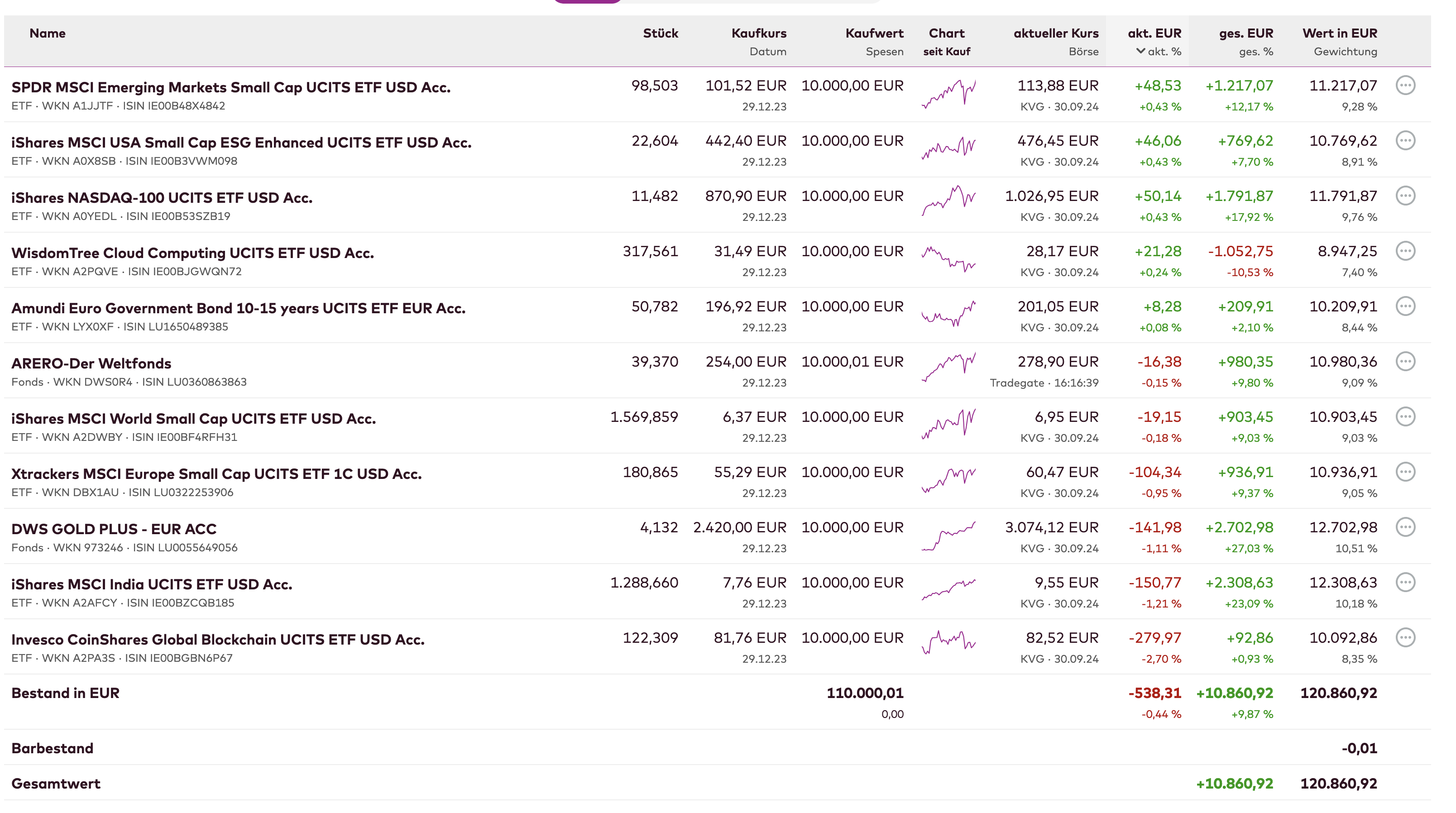
Task: Open iShares MSCI USA Small Cap ESG link
Action: pos(241,143)
